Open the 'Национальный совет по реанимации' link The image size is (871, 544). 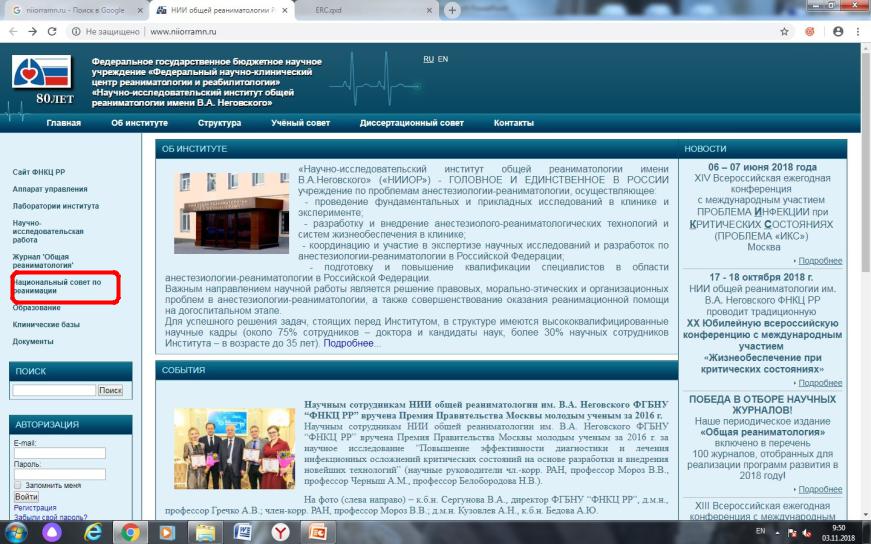[x=57, y=286]
